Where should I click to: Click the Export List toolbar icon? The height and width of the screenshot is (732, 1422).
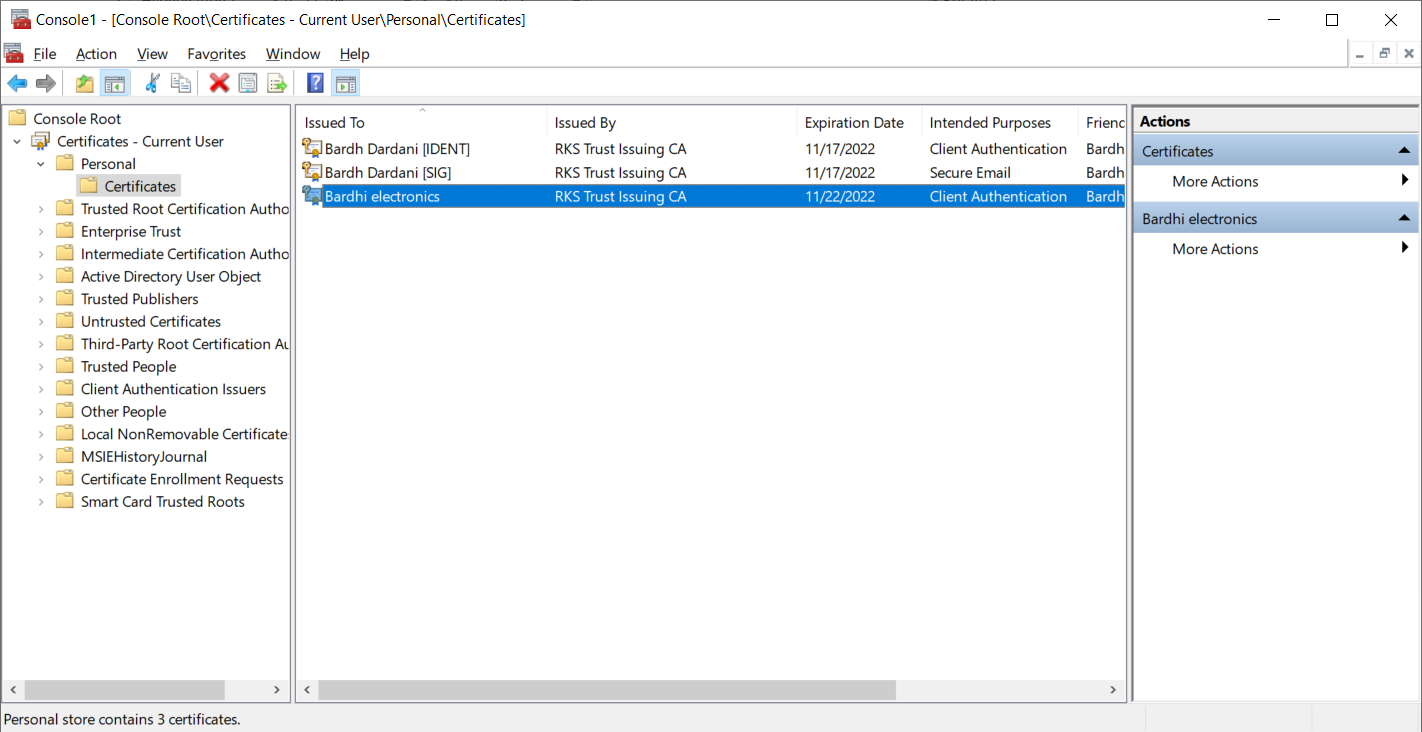click(x=277, y=84)
